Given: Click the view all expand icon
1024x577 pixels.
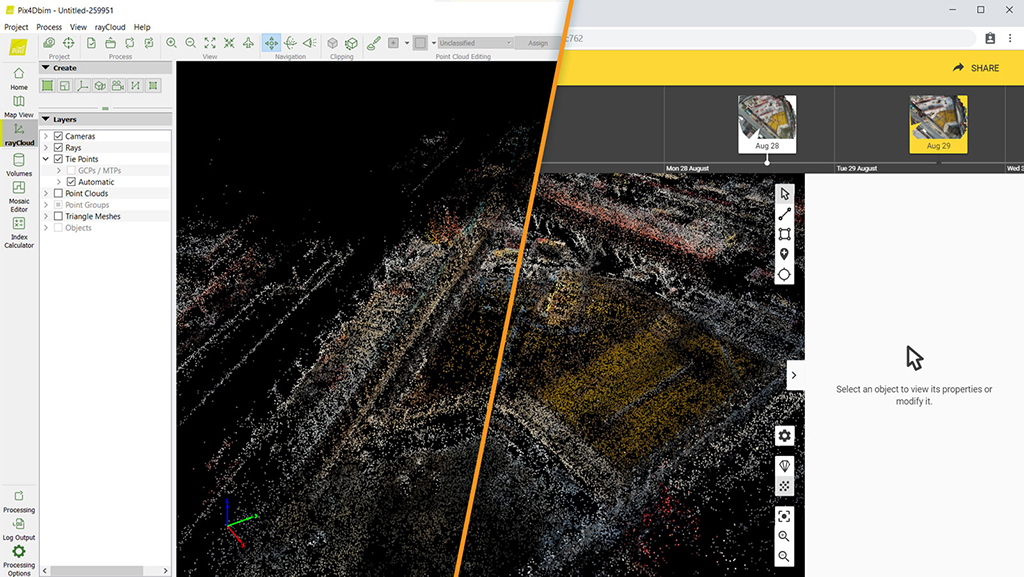Looking at the screenshot, I should (x=210, y=43).
